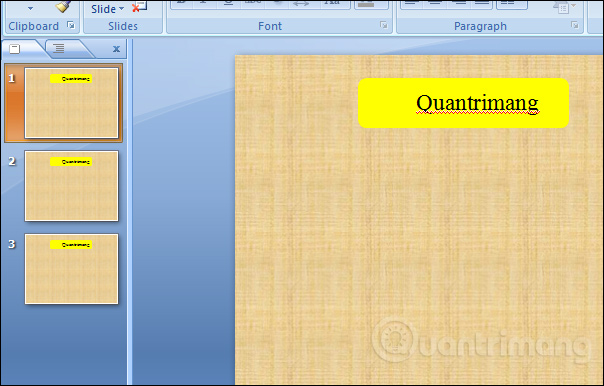604x386 pixels.
Task: Open the Paragraph dialog launcher
Action: coord(575,25)
